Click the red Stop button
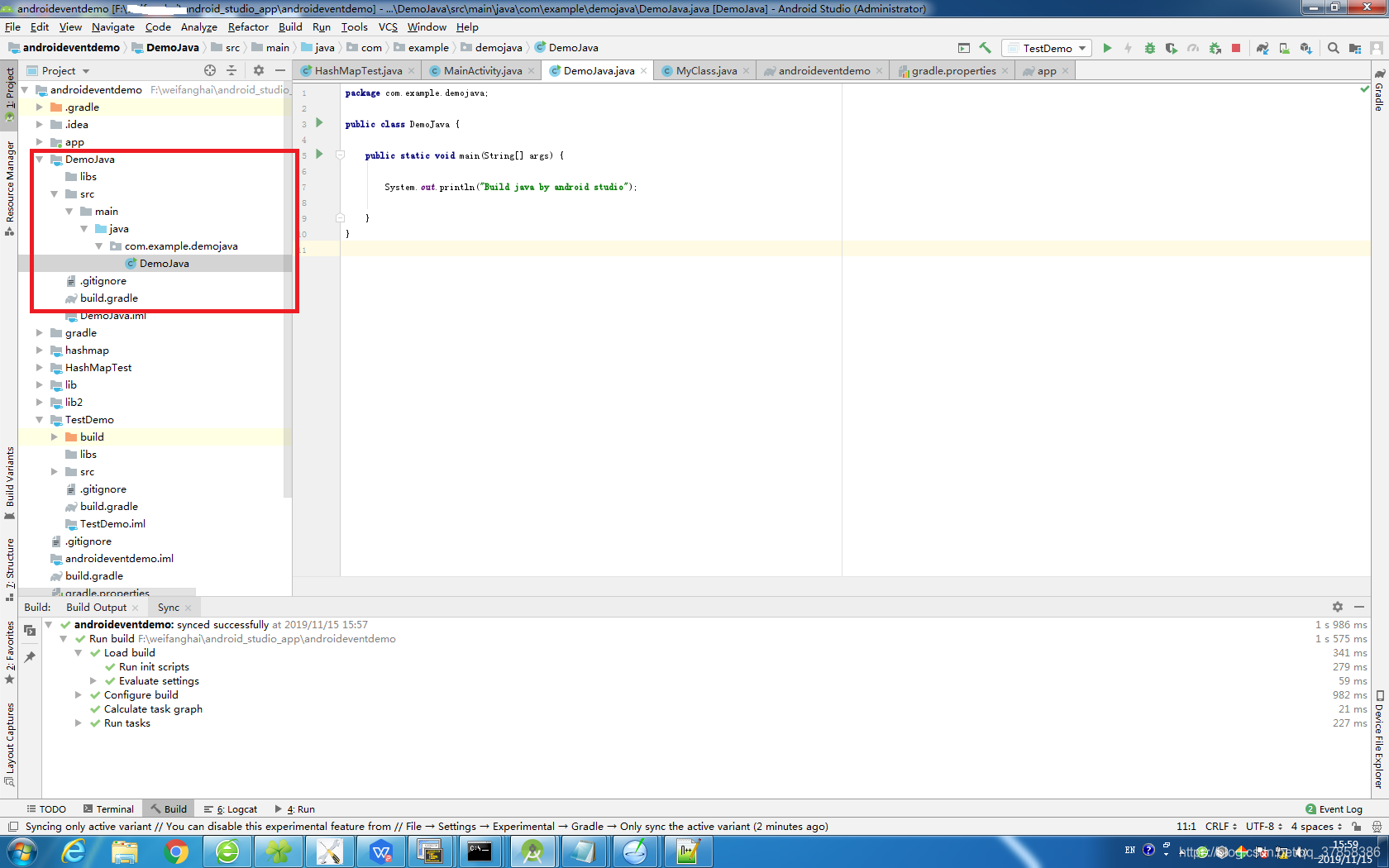Image resolution: width=1389 pixels, height=868 pixels. coord(1236,48)
